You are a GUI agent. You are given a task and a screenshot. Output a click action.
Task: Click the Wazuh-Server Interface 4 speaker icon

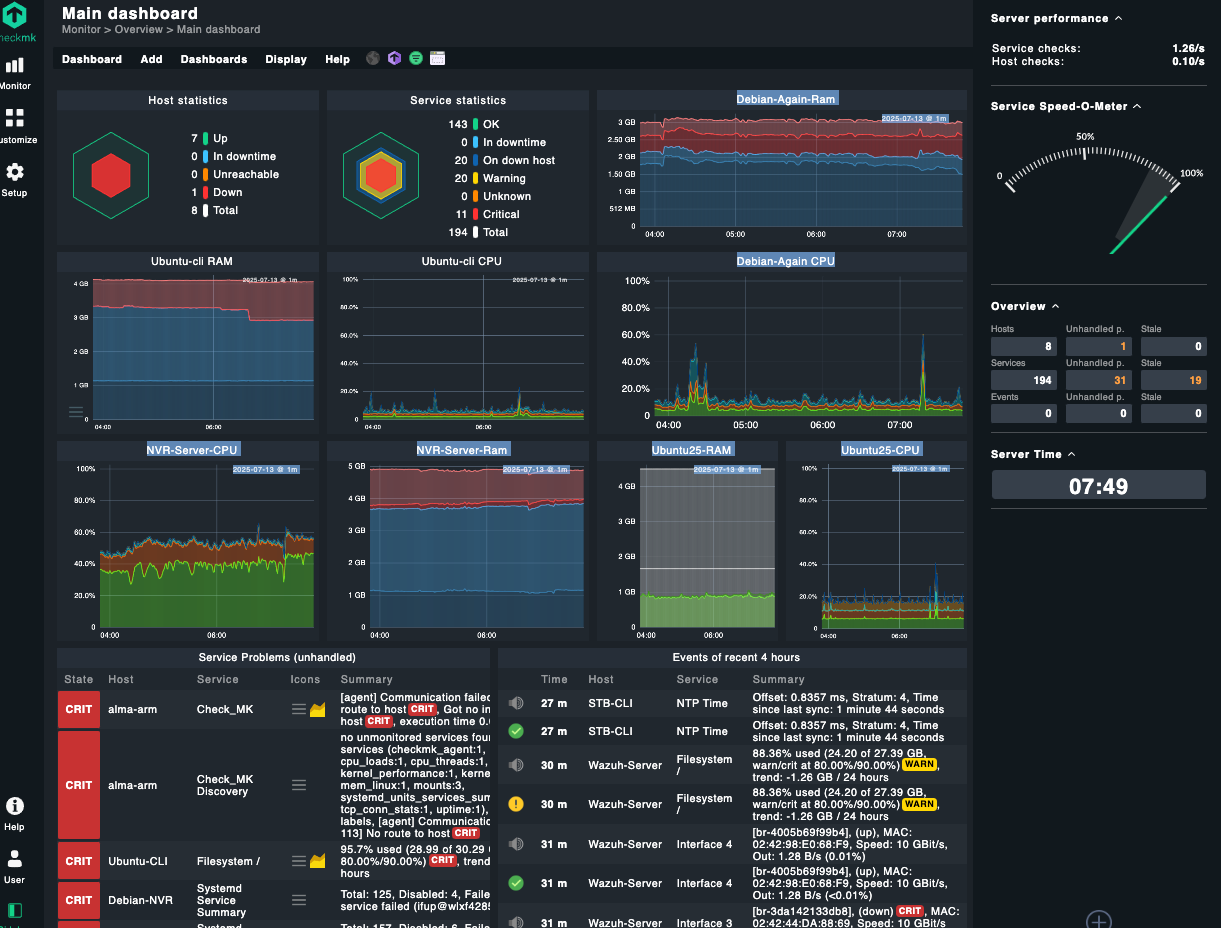[516, 844]
